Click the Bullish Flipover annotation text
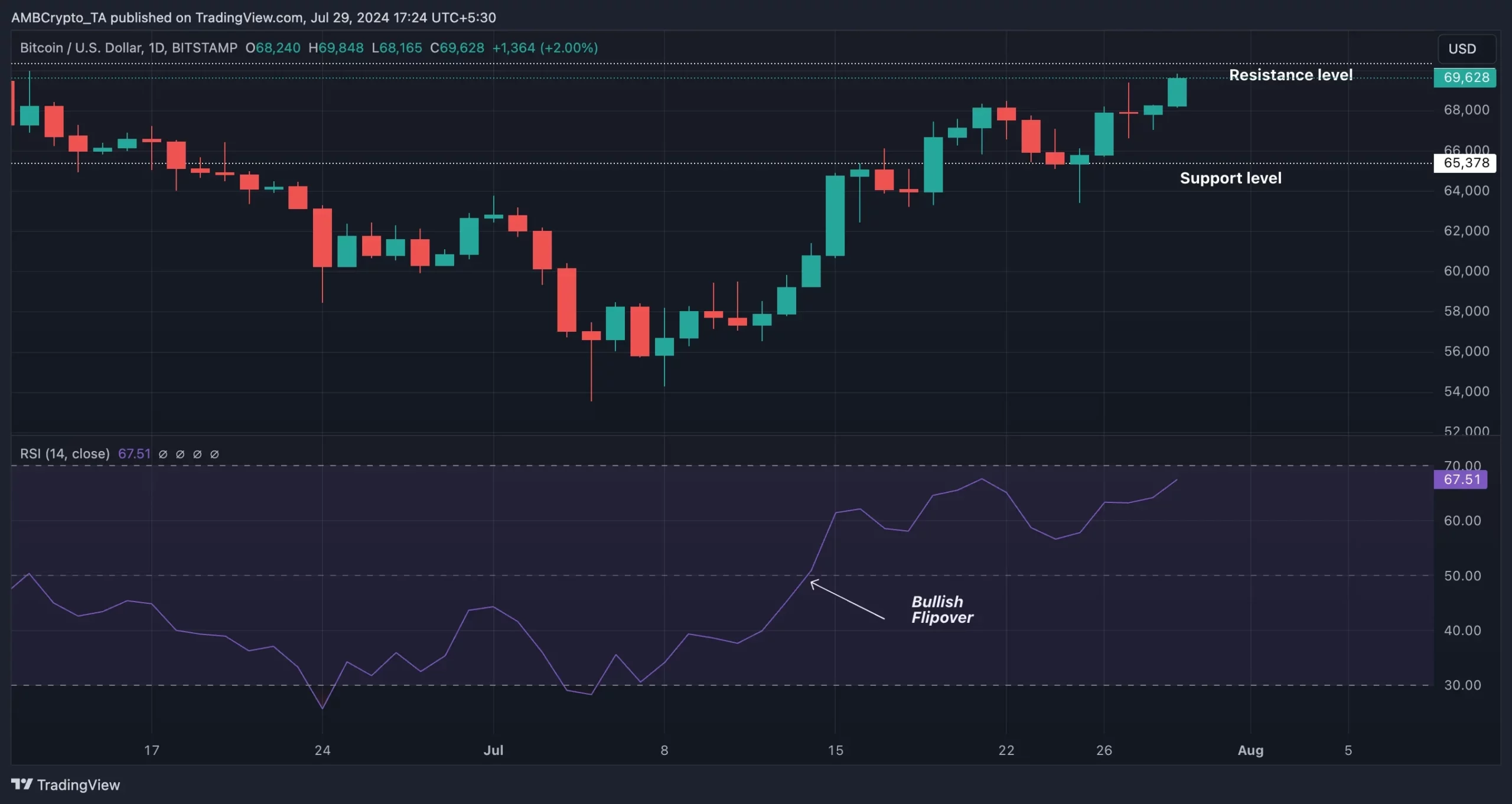The image size is (1512, 804). pos(942,609)
